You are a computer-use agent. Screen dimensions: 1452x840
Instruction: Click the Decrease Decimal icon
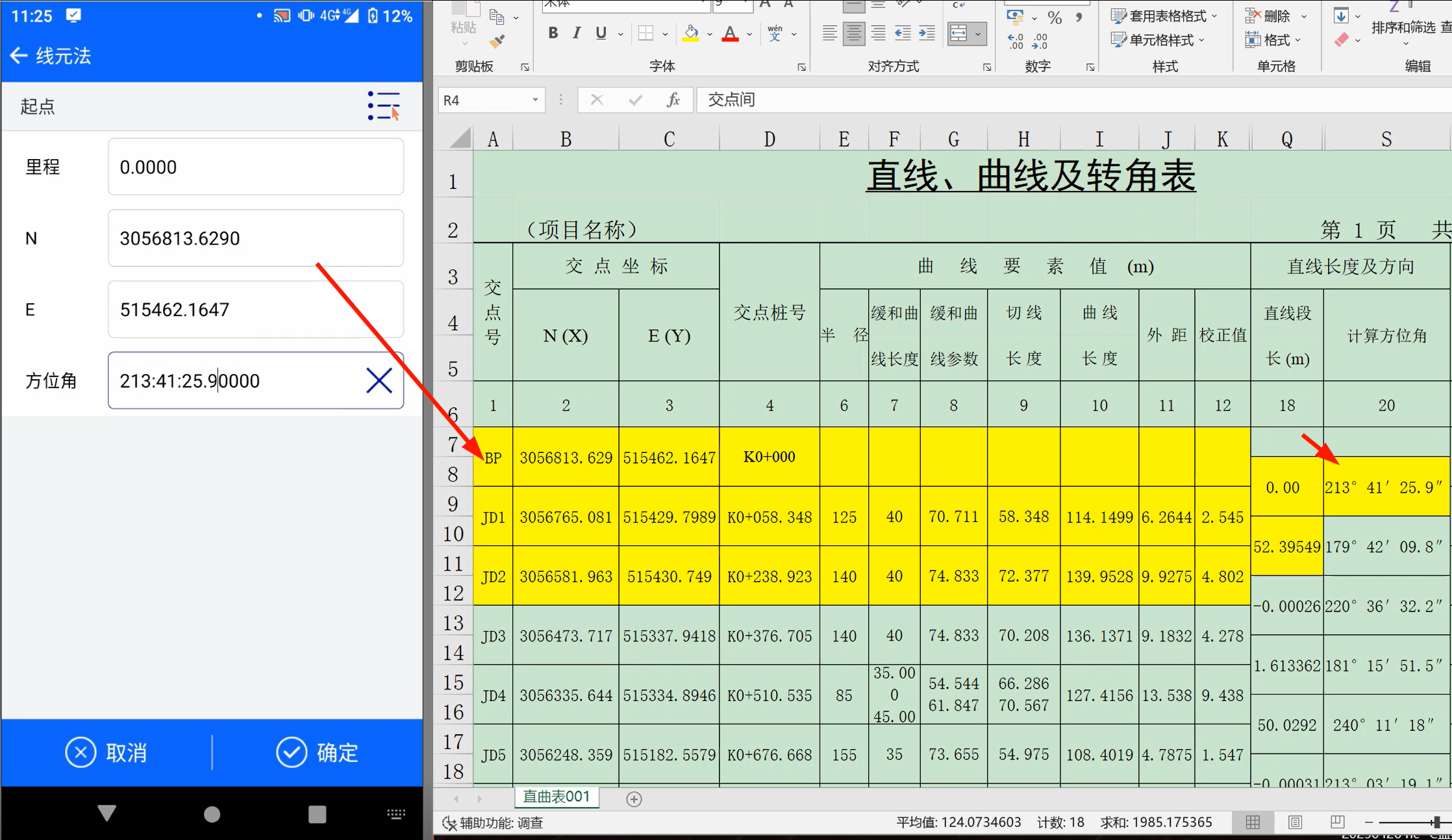click(x=1040, y=42)
